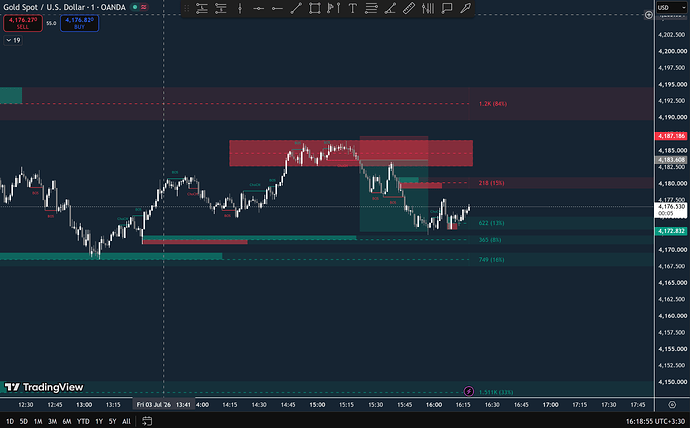Open the USD currency dropdown

tap(672, 7)
